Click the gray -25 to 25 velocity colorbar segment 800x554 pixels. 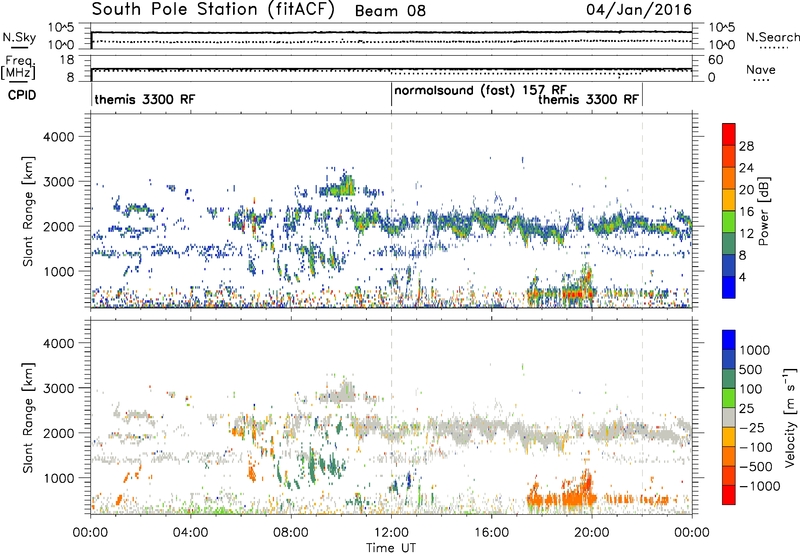coord(729,417)
